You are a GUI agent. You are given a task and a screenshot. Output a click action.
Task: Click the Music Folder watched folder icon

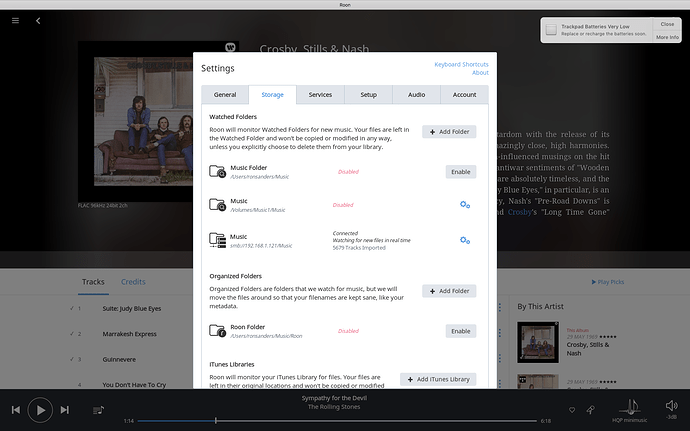(x=217, y=171)
